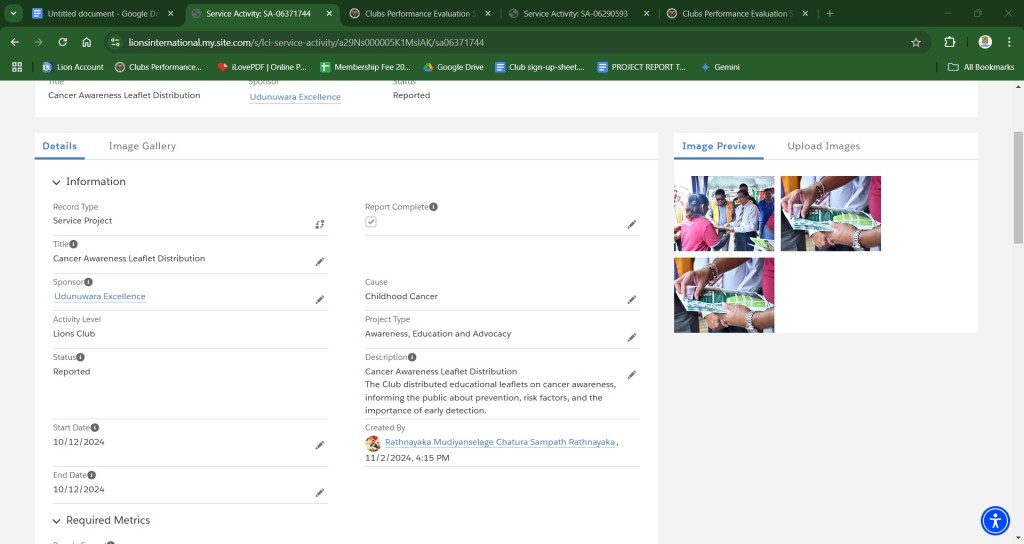The width and height of the screenshot is (1024, 544).
Task: Open Udunuwara Excellence sponsor link in Information
Action: point(100,296)
